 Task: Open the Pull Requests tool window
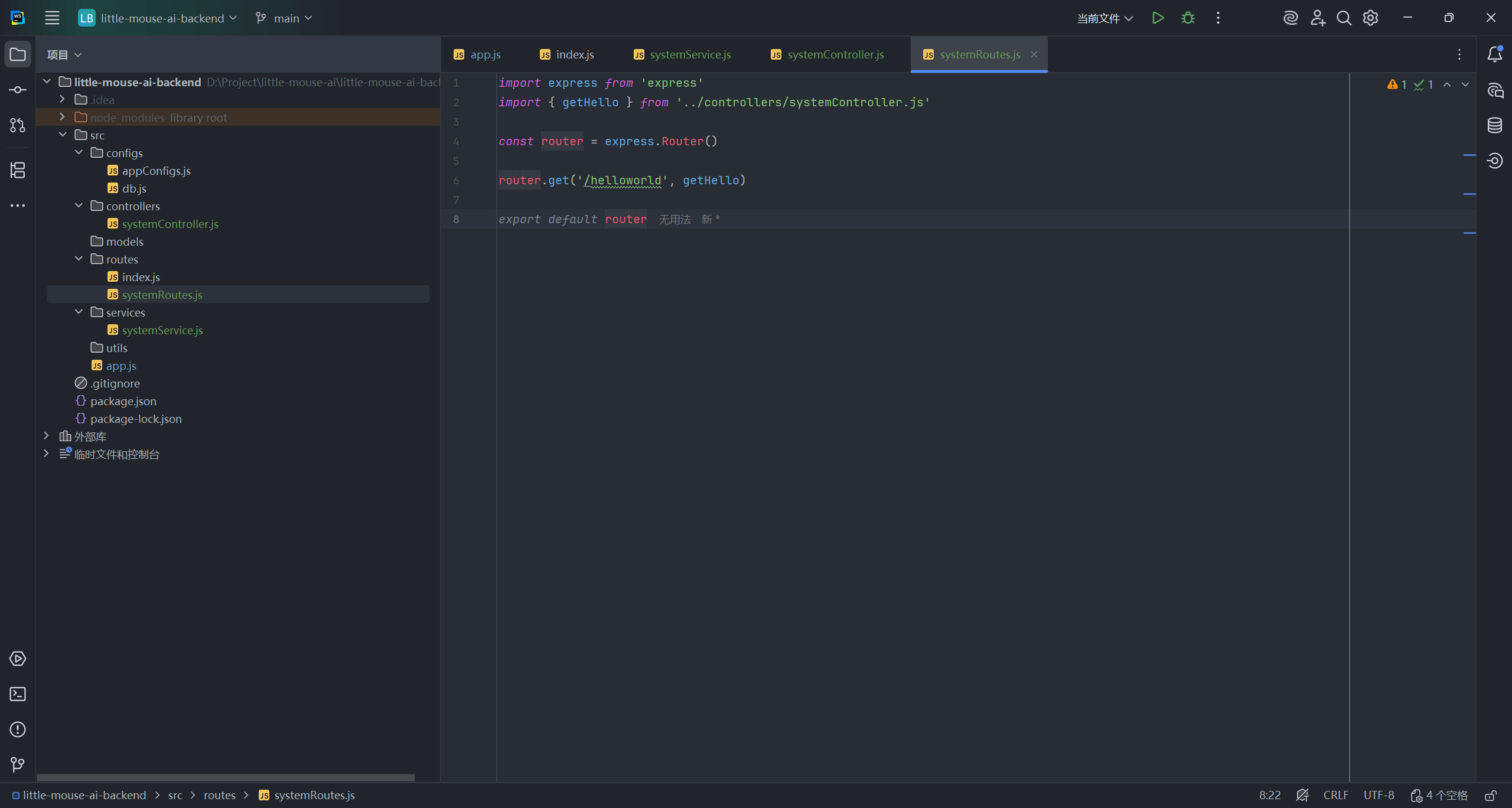coord(18,125)
